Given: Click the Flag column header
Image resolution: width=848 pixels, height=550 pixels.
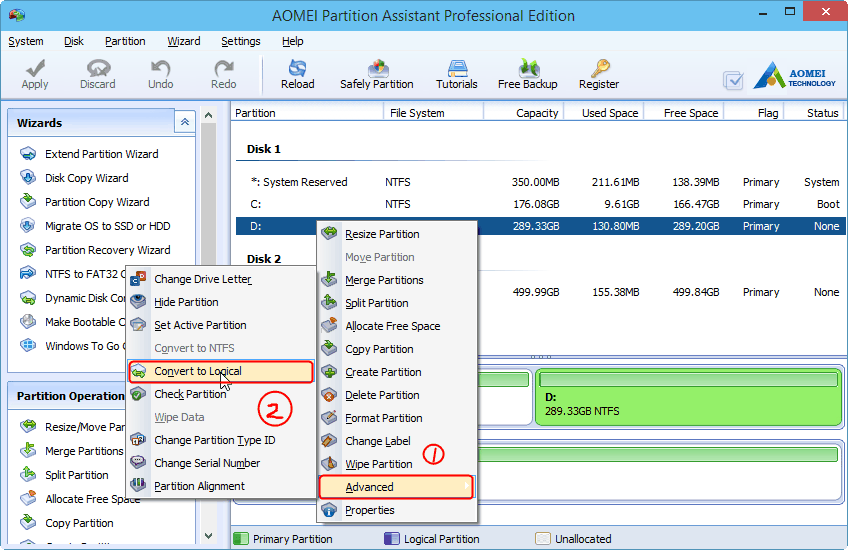Looking at the screenshot, I should point(754,113).
